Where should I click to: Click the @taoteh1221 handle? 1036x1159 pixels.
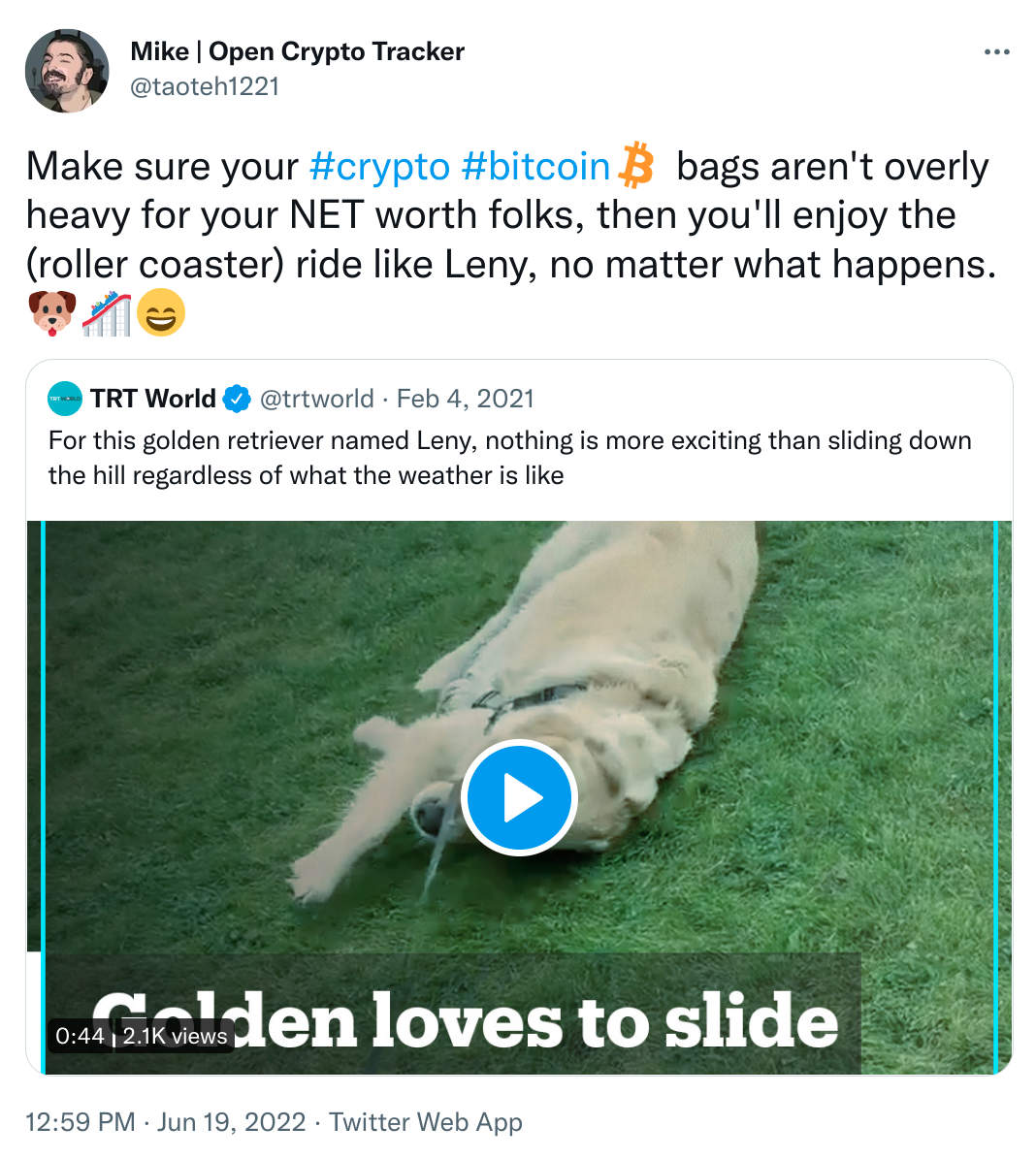(x=205, y=86)
